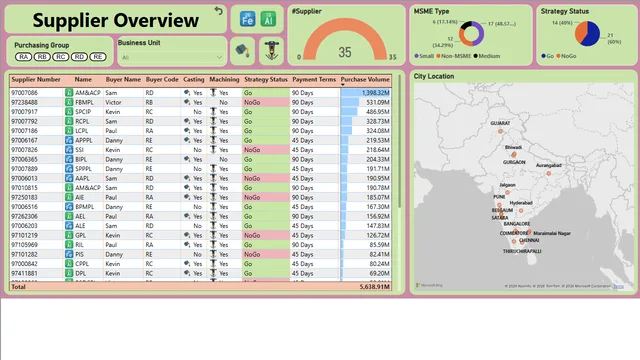Sort by the Purchase Volume column header
Viewport: 640px width, 360px height.
pyautogui.click(x=365, y=80)
